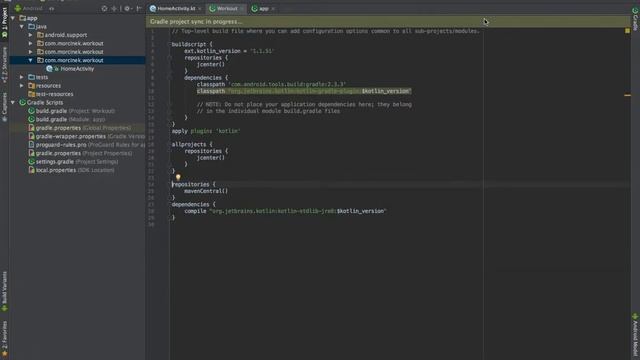Image resolution: width=640 pixels, height=360 pixels.
Task: Switch to the Workout editor tab
Action: tap(227, 9)
